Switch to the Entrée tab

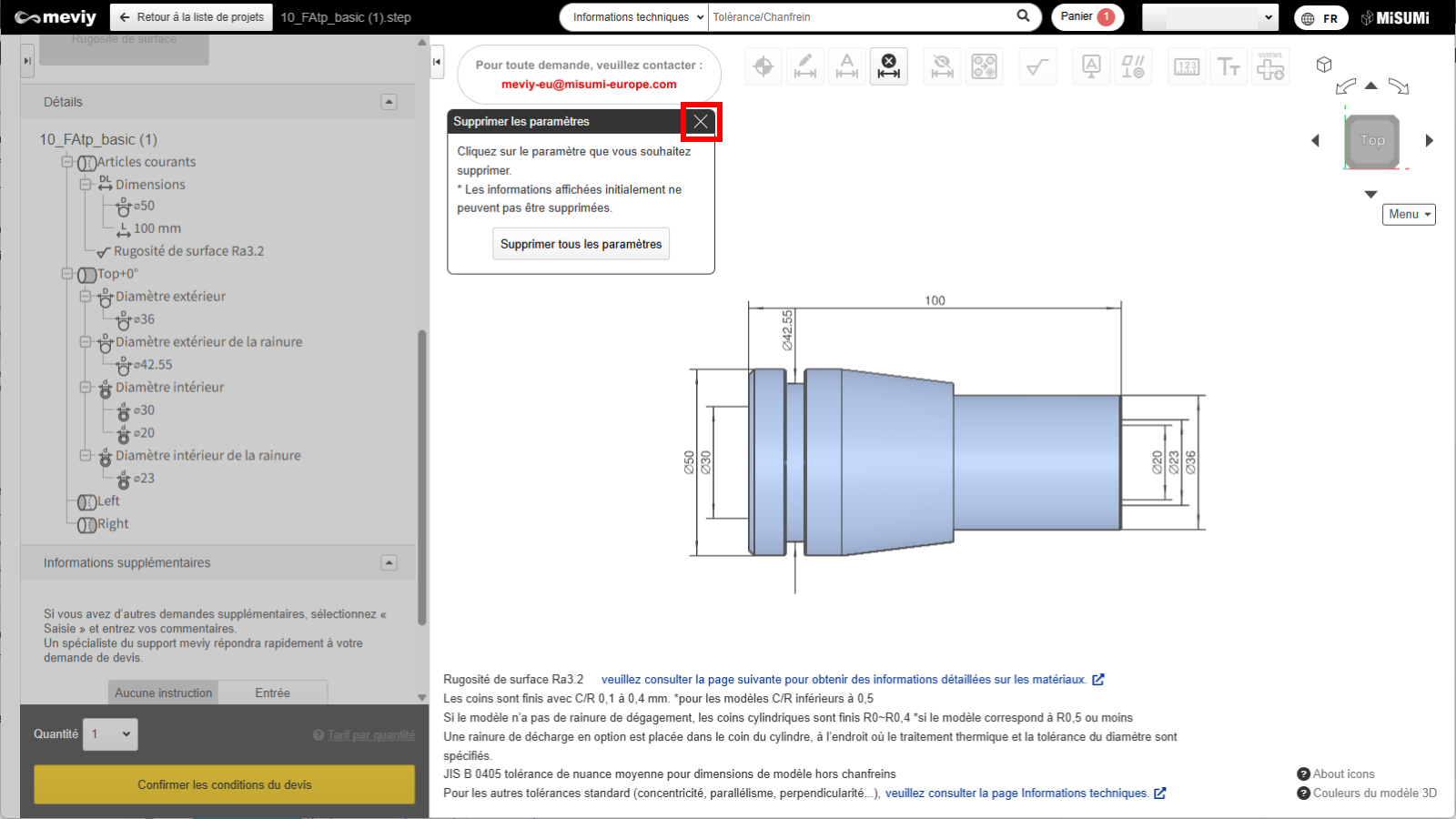click(x=272, y=693)
